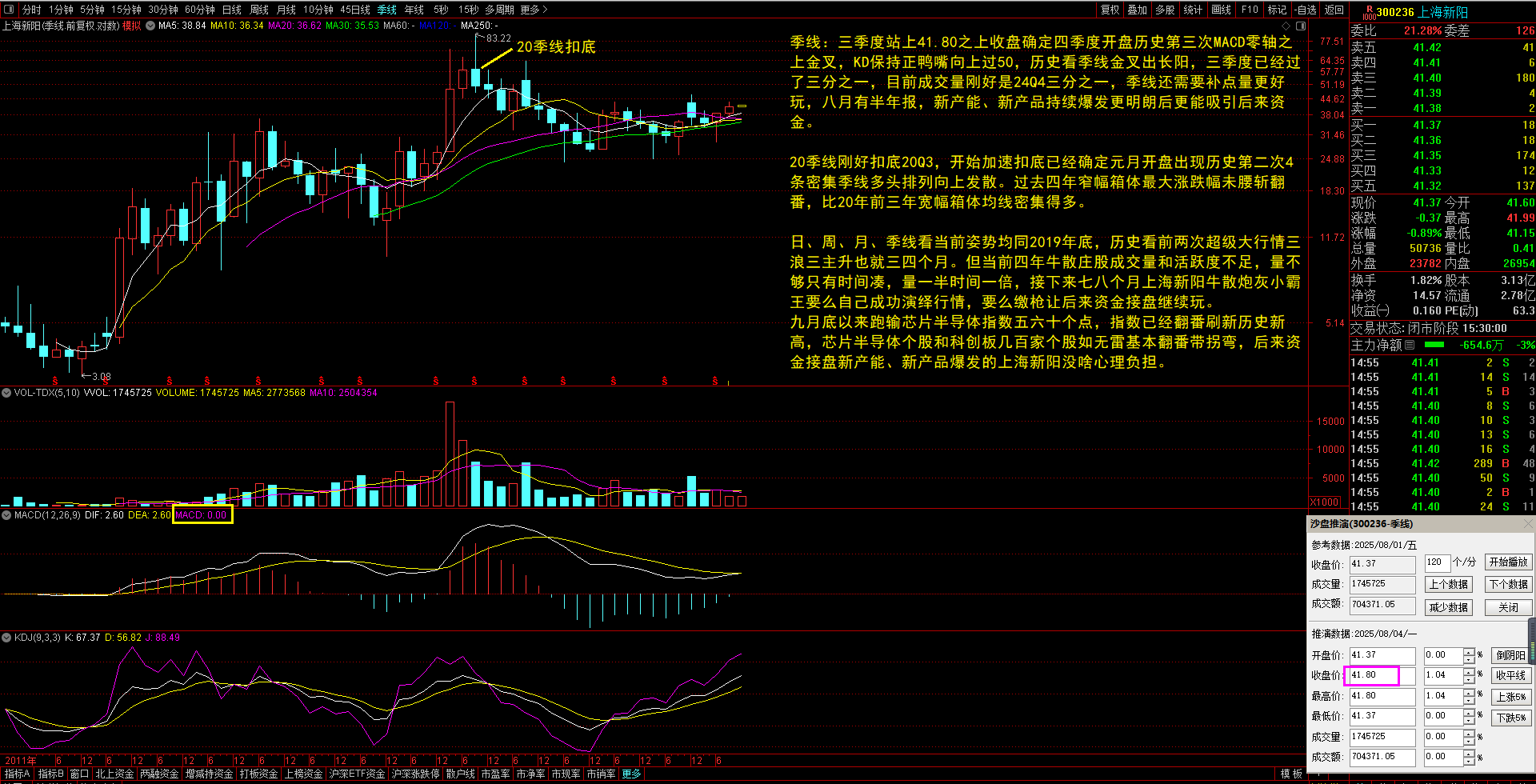Open 两融资金 indicator tab

tap(159, 774)
